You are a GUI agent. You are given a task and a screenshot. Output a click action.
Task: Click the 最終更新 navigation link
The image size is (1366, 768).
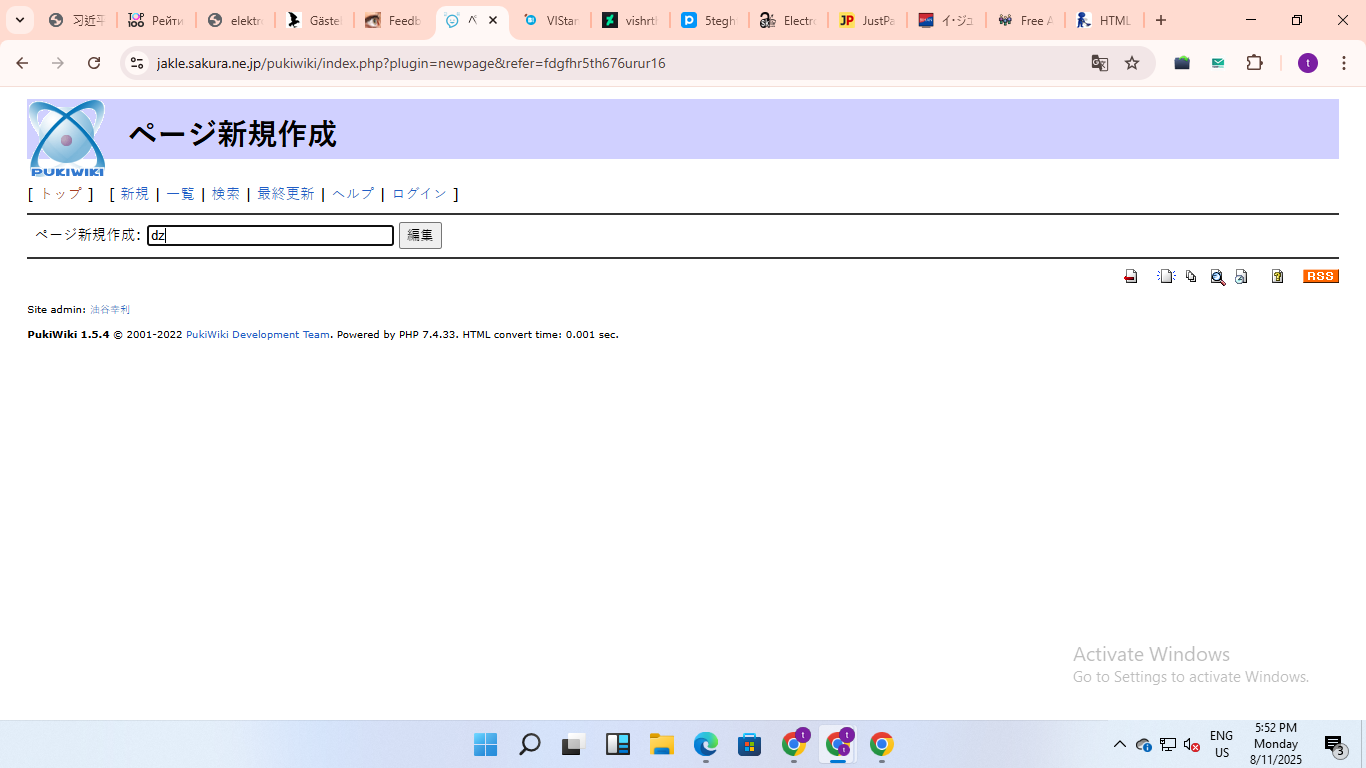pyautogui.click(x=285, y=194)
